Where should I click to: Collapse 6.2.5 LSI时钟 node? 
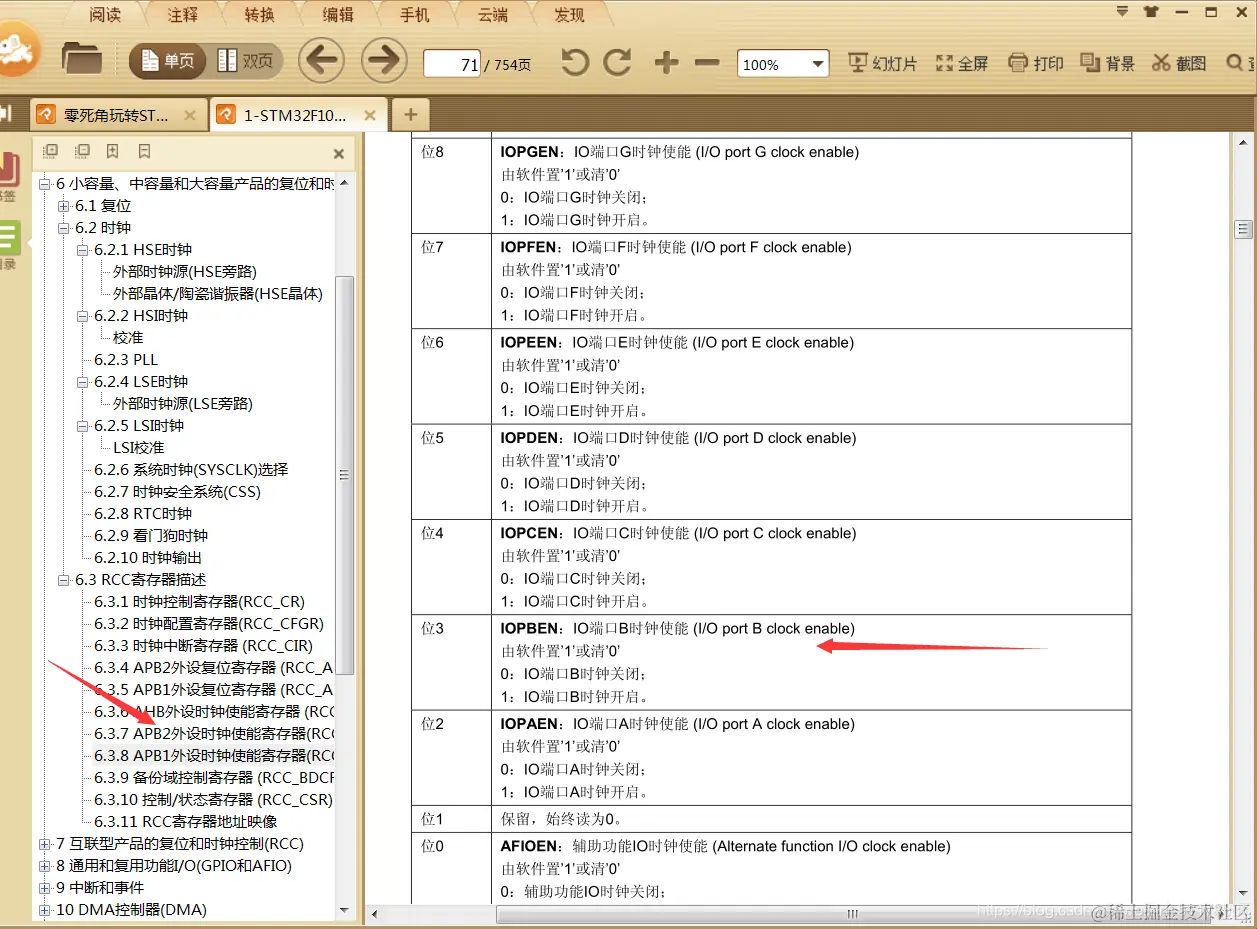pyautogui.click(x=83, y=426)
